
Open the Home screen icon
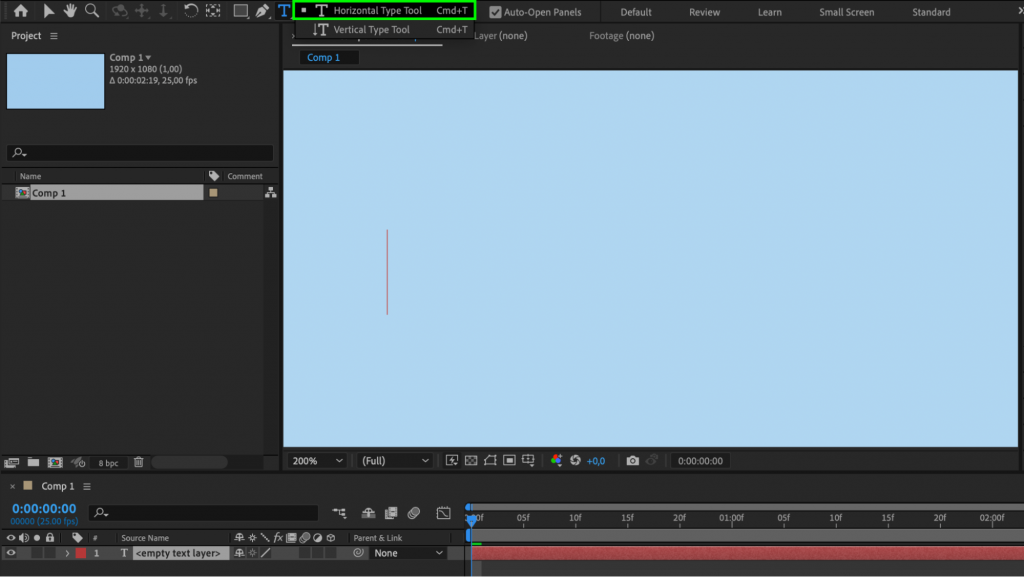click(20, 12)
